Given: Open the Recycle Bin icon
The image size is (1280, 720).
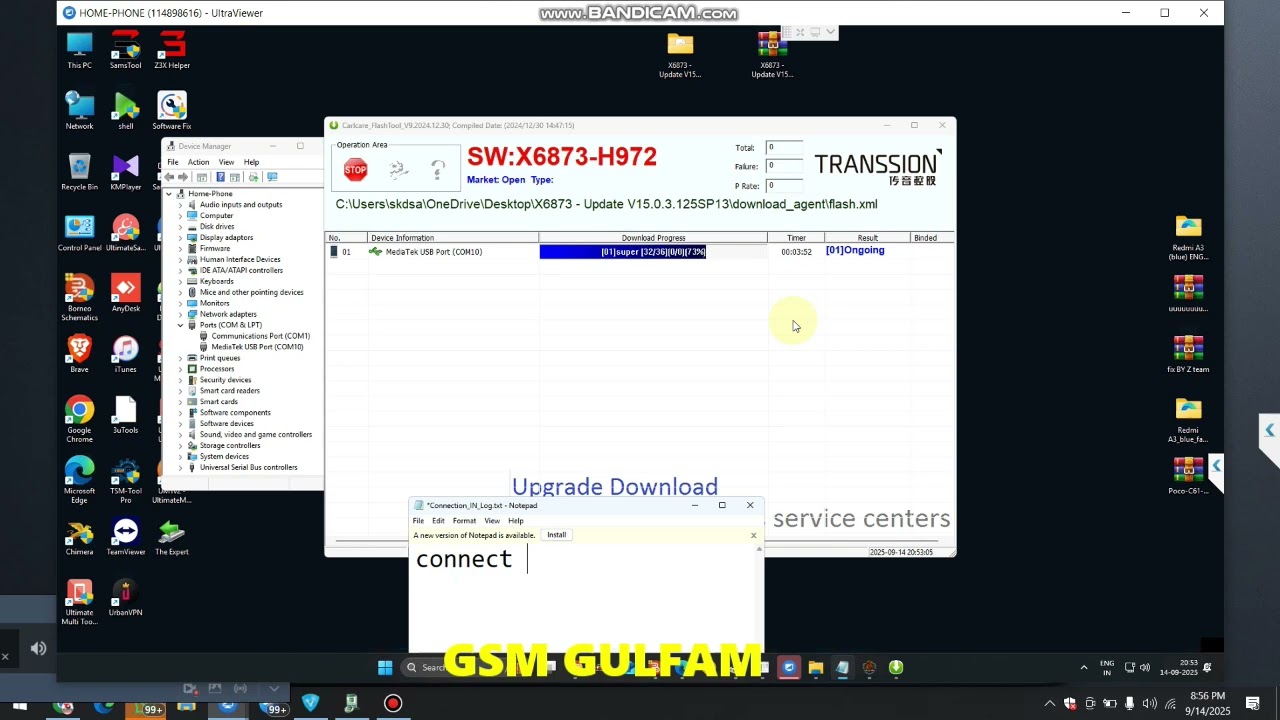Looking at the screenshot, I should pos(79,172).
